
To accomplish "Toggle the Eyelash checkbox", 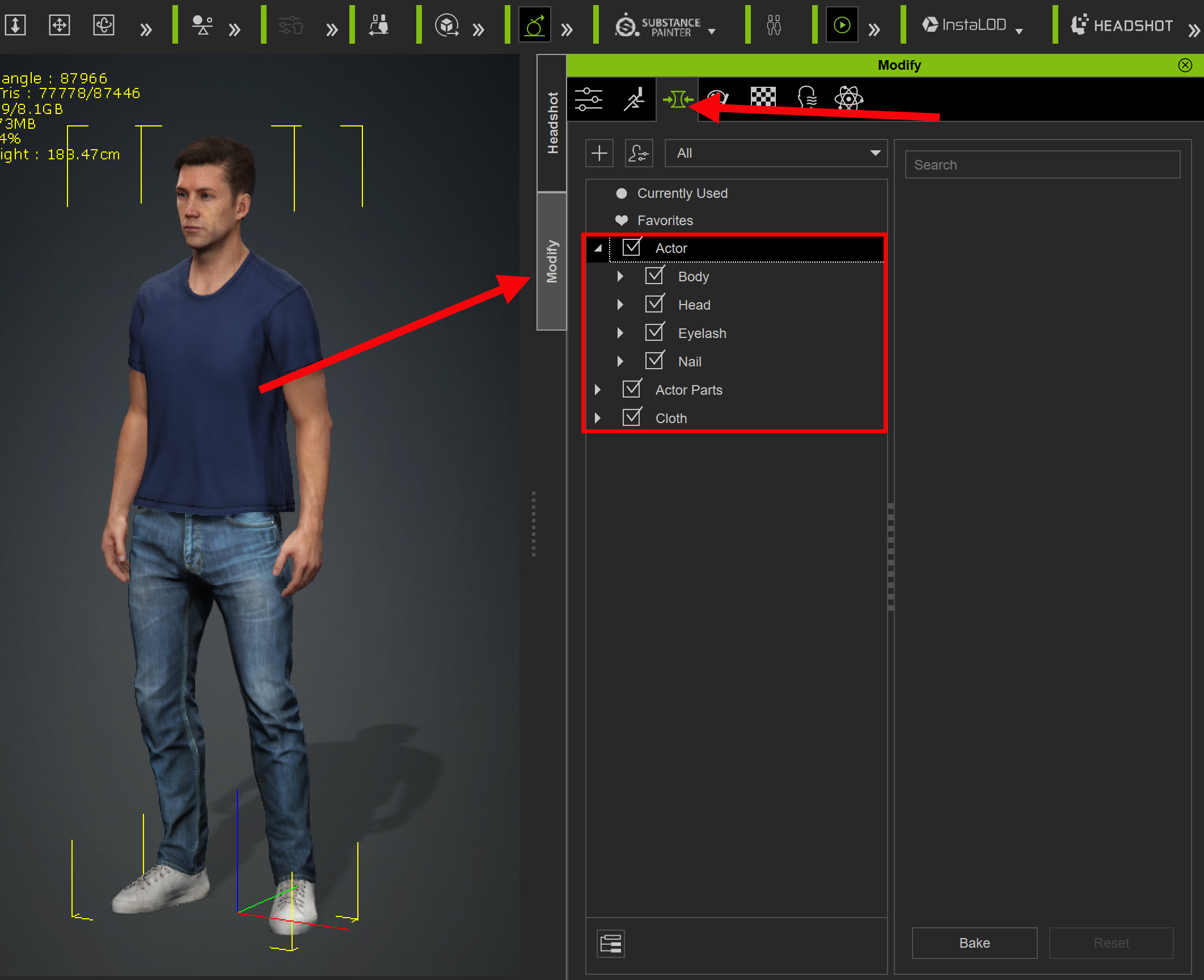I will click(654, 333).
